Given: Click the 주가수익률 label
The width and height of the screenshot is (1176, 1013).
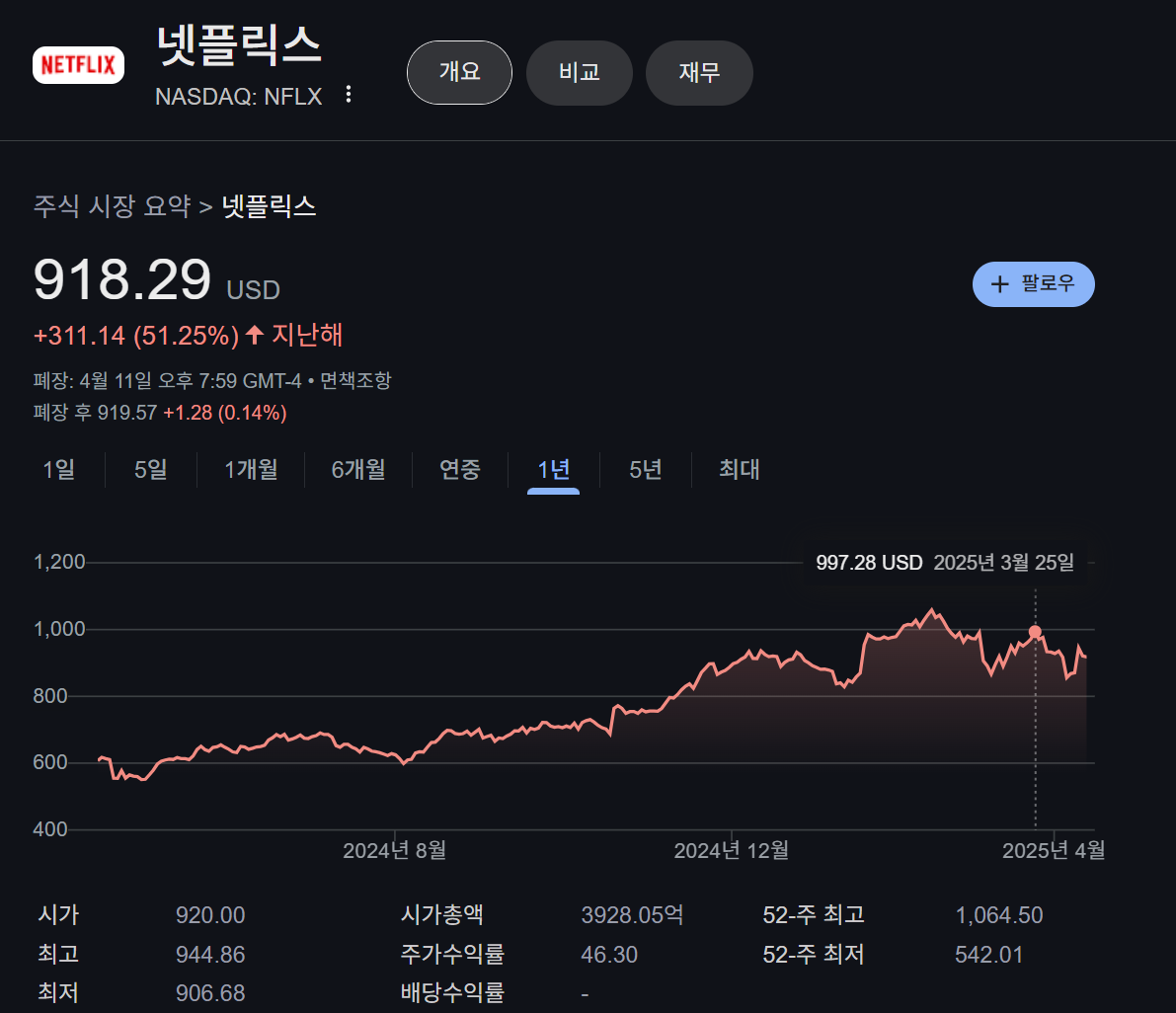Looking at the screenshot, I should coord(452,955).
